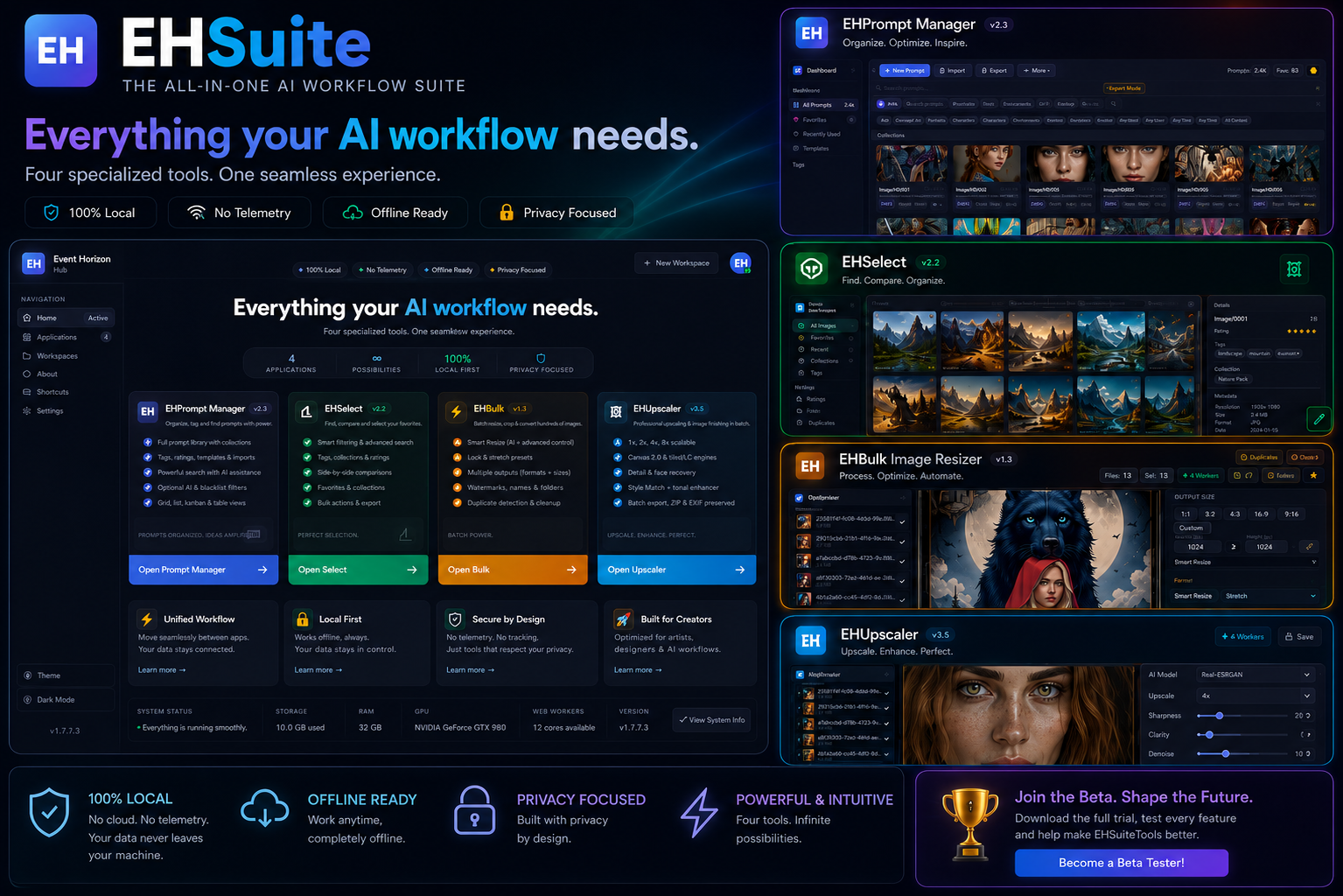The height and width of the screenshot is (896, 1343).
Task: Toggle Dark Mode in Hub sidebar
Action: pos(66,700)
